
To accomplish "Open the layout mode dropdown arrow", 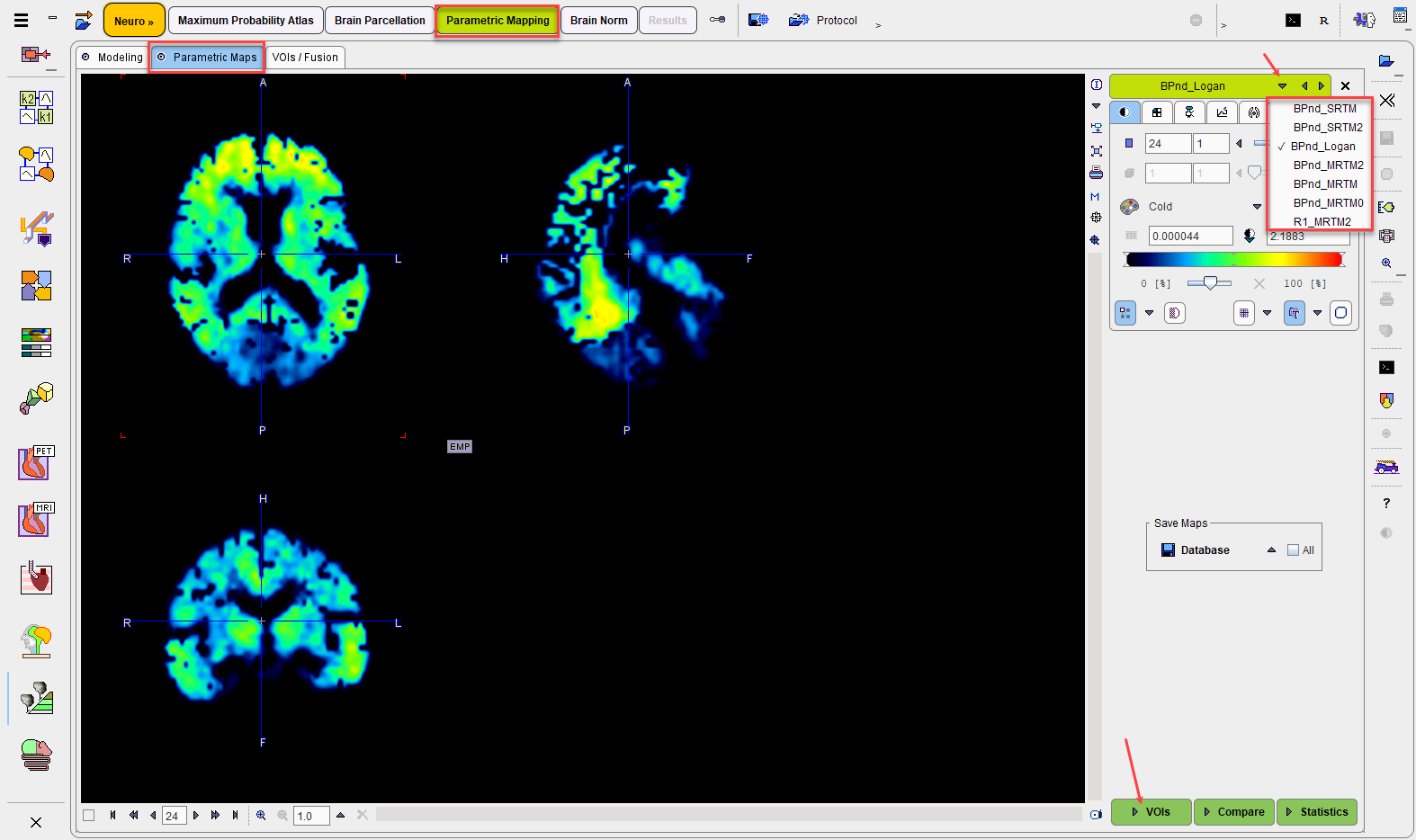I will 1149,313.
